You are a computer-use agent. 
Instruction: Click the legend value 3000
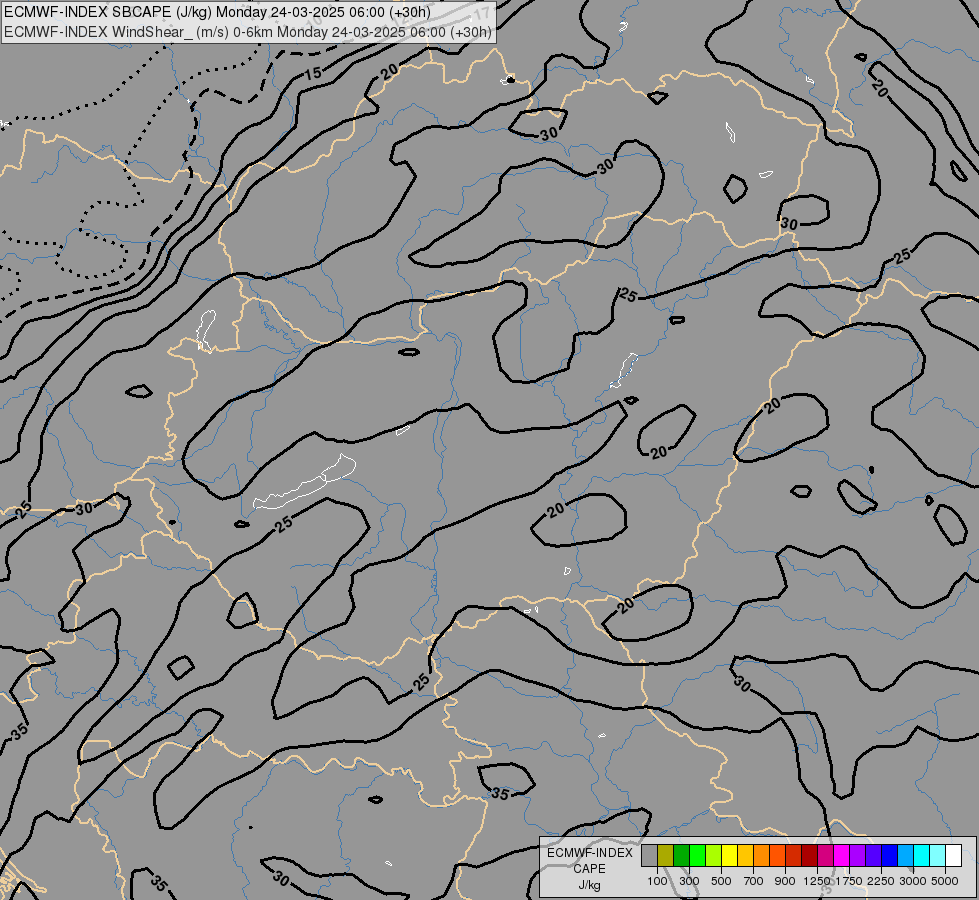(913, 881)
